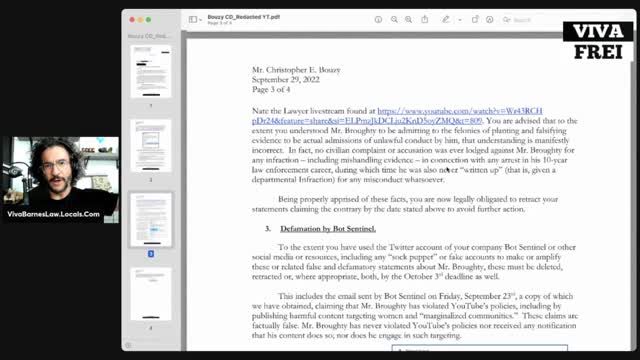Open page 2 thumbnail in sidebar
Viewport: 640px width, 360px height.
pyautogui.click(x=151, y=146)
